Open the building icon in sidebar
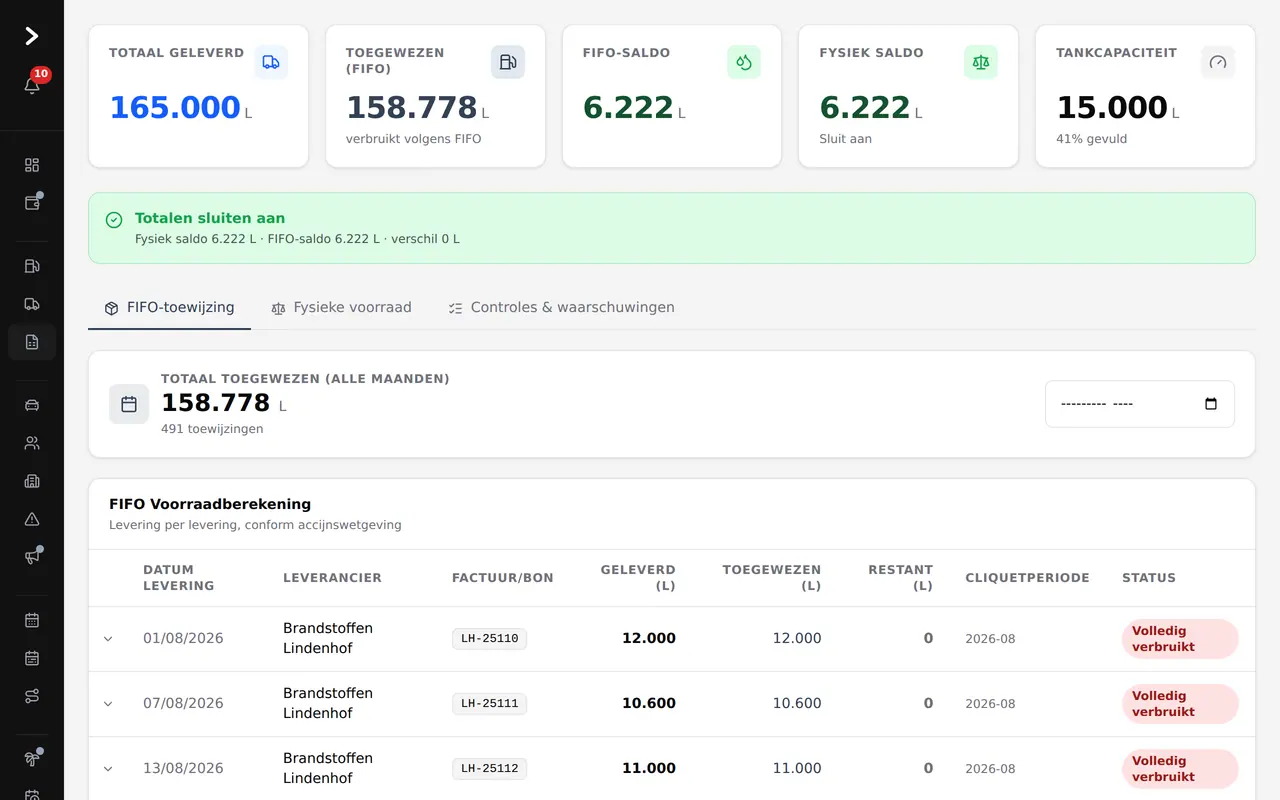1280x800 pixels. click(32, 481)
